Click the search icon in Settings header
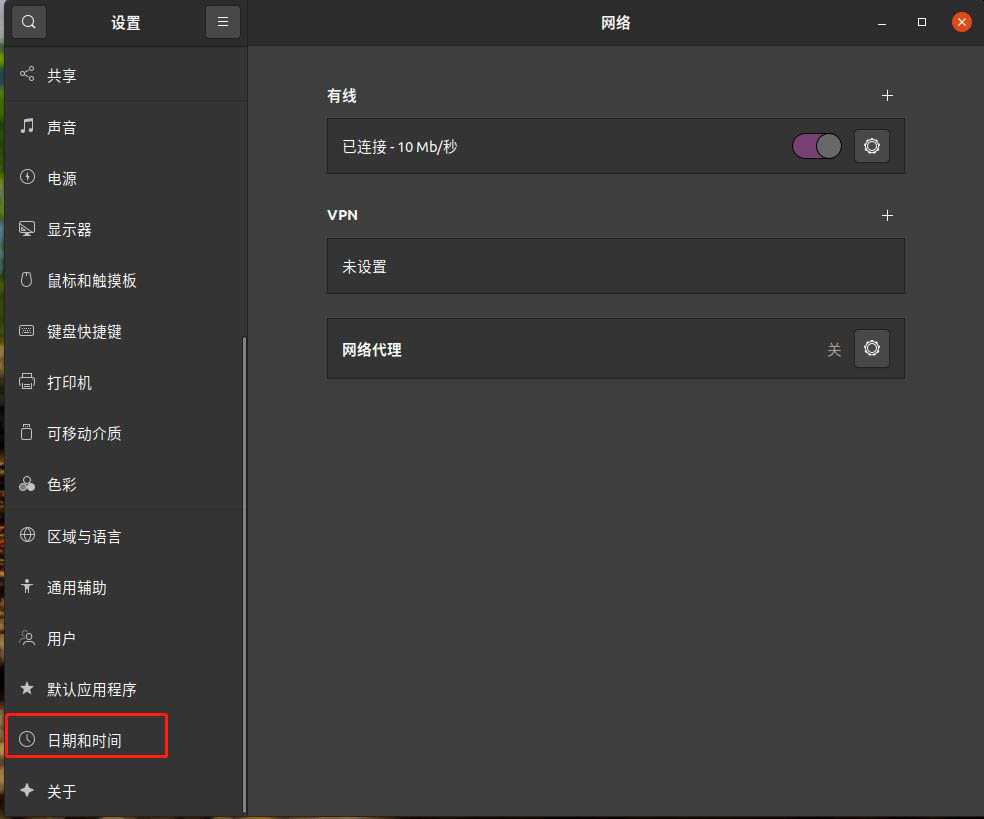 (29, 22)
